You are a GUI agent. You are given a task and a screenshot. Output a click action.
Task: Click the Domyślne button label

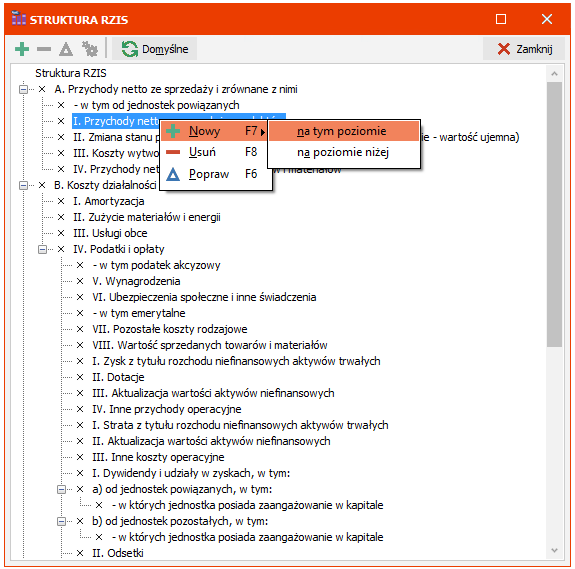(x=165, y=49)
